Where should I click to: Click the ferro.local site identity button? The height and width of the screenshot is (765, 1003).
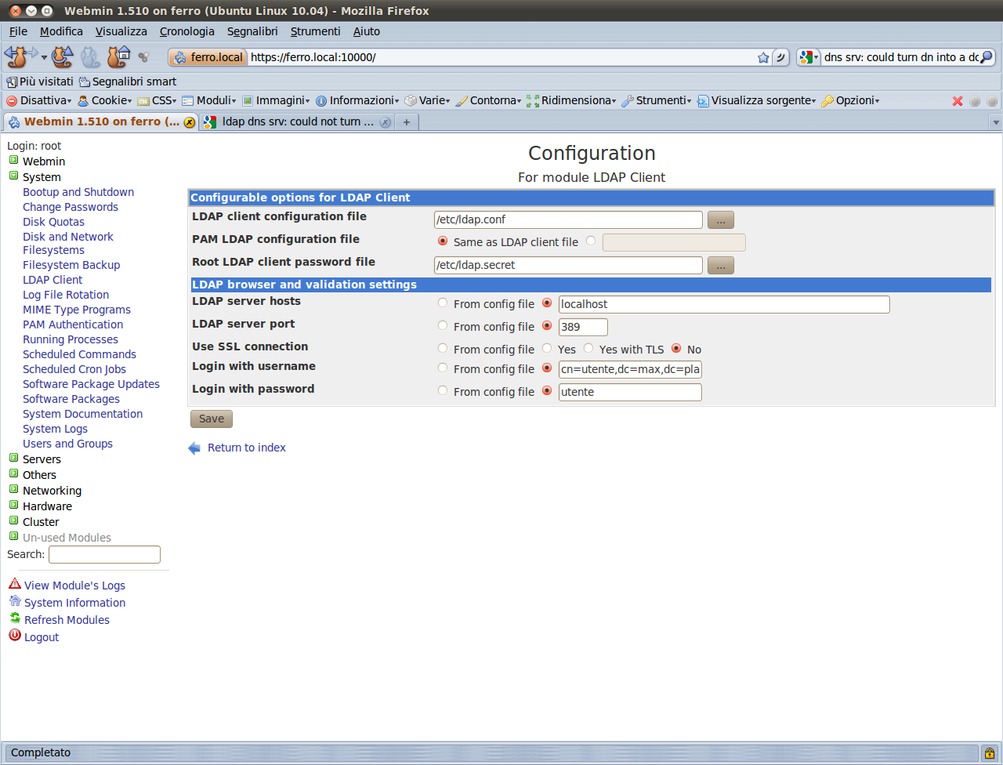click(208, 57)
